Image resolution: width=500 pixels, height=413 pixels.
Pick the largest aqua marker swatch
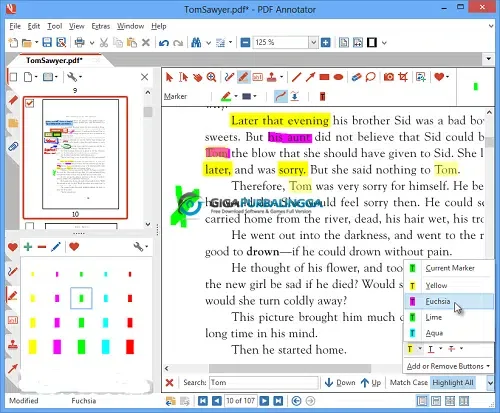click(x=106, y=347)
